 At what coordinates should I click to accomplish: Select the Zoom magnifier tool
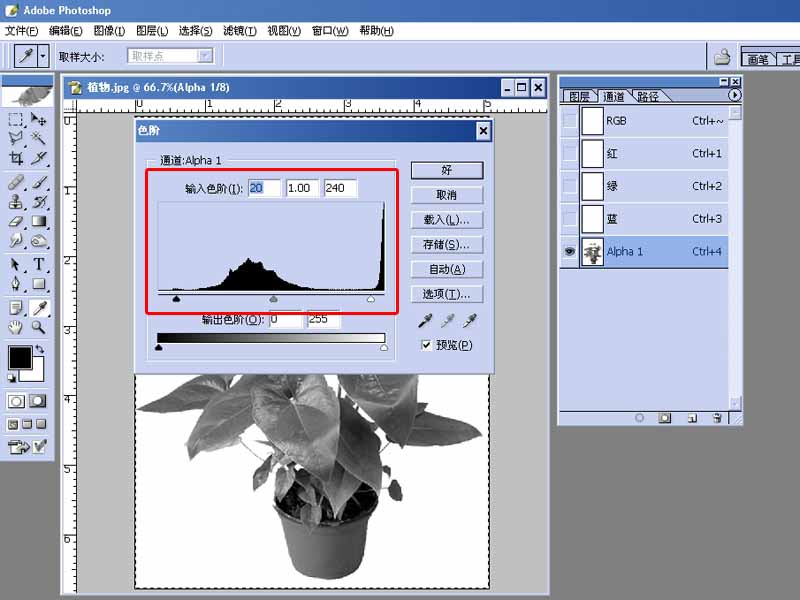[x=39, y=327]
